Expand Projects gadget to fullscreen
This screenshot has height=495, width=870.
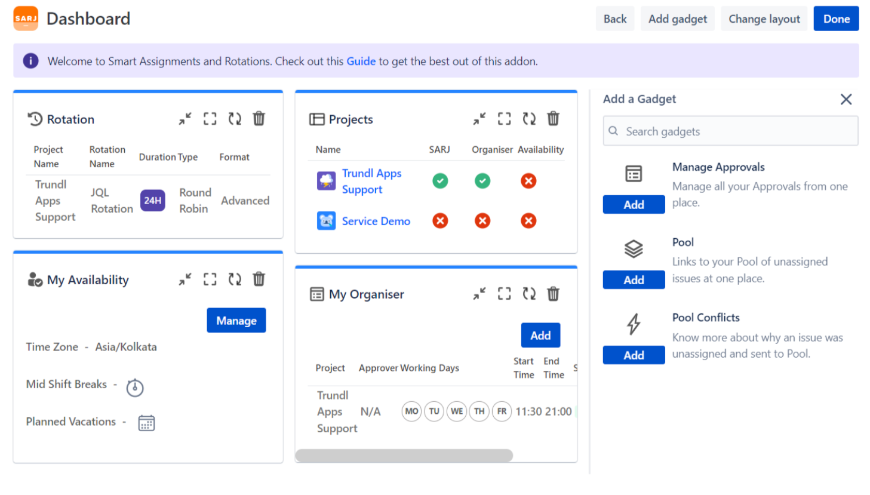[x=504, y=119]
